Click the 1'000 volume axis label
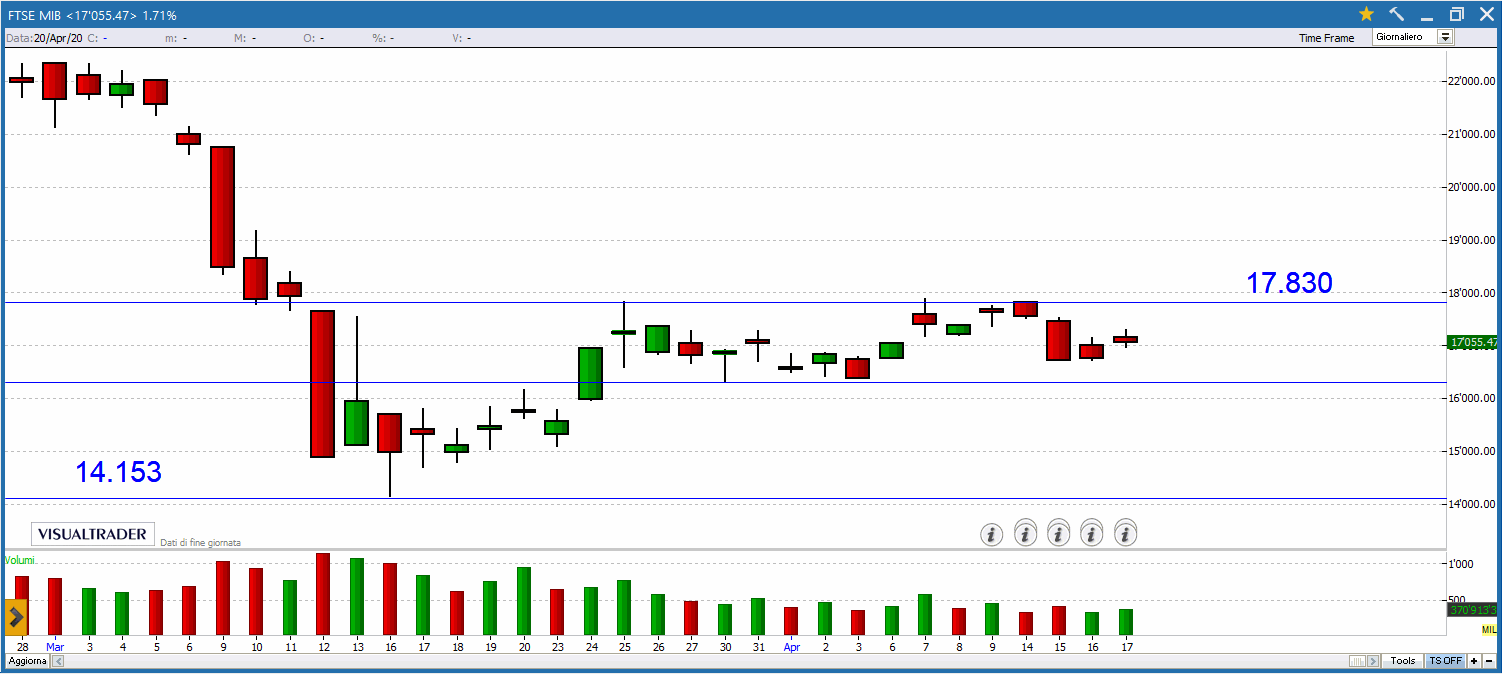Image resolution: width=1502 pixels, height=674 pixels. pos(1461,564)
